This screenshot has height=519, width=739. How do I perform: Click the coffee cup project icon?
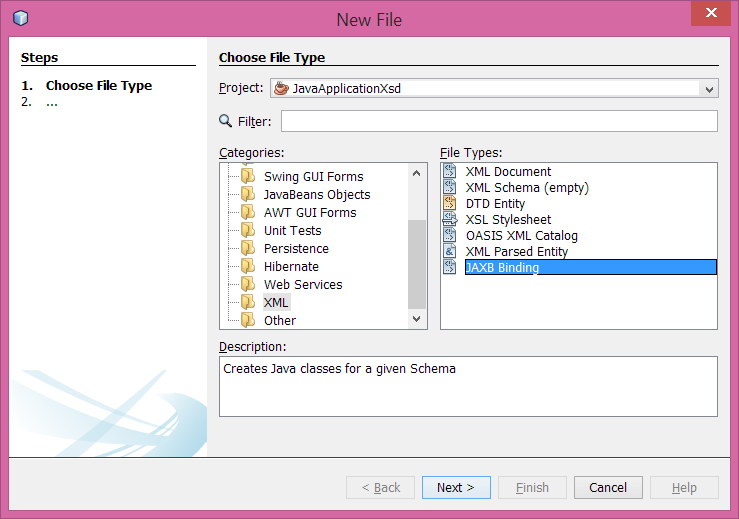click(x=281, y=88)
